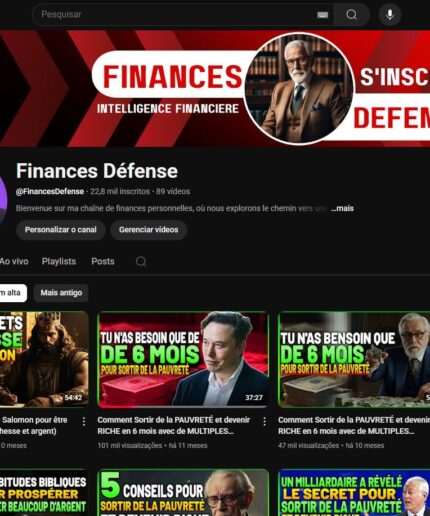Viewport: 430px width, 516px height.
Task: Expand channel description with ...mais
Action: [342, 208]
